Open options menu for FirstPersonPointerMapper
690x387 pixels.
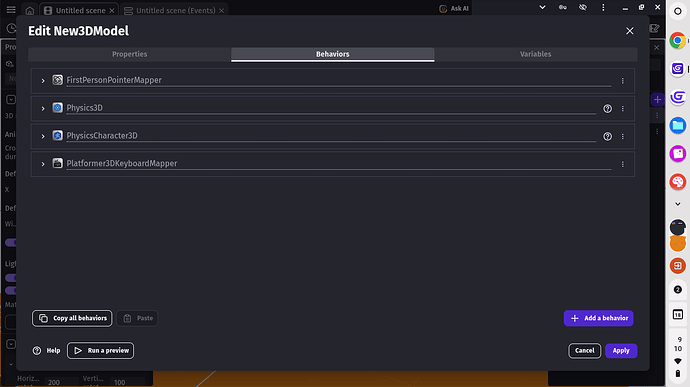click(x=623, y=81)
